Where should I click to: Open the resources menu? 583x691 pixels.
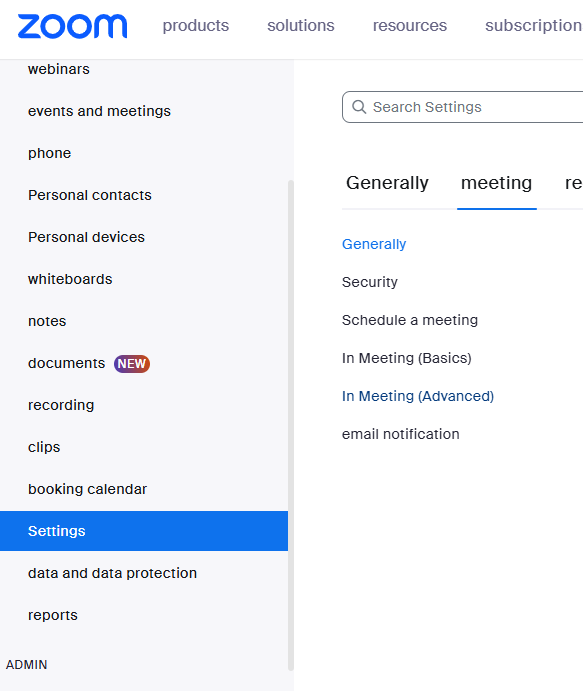[410, 26]
